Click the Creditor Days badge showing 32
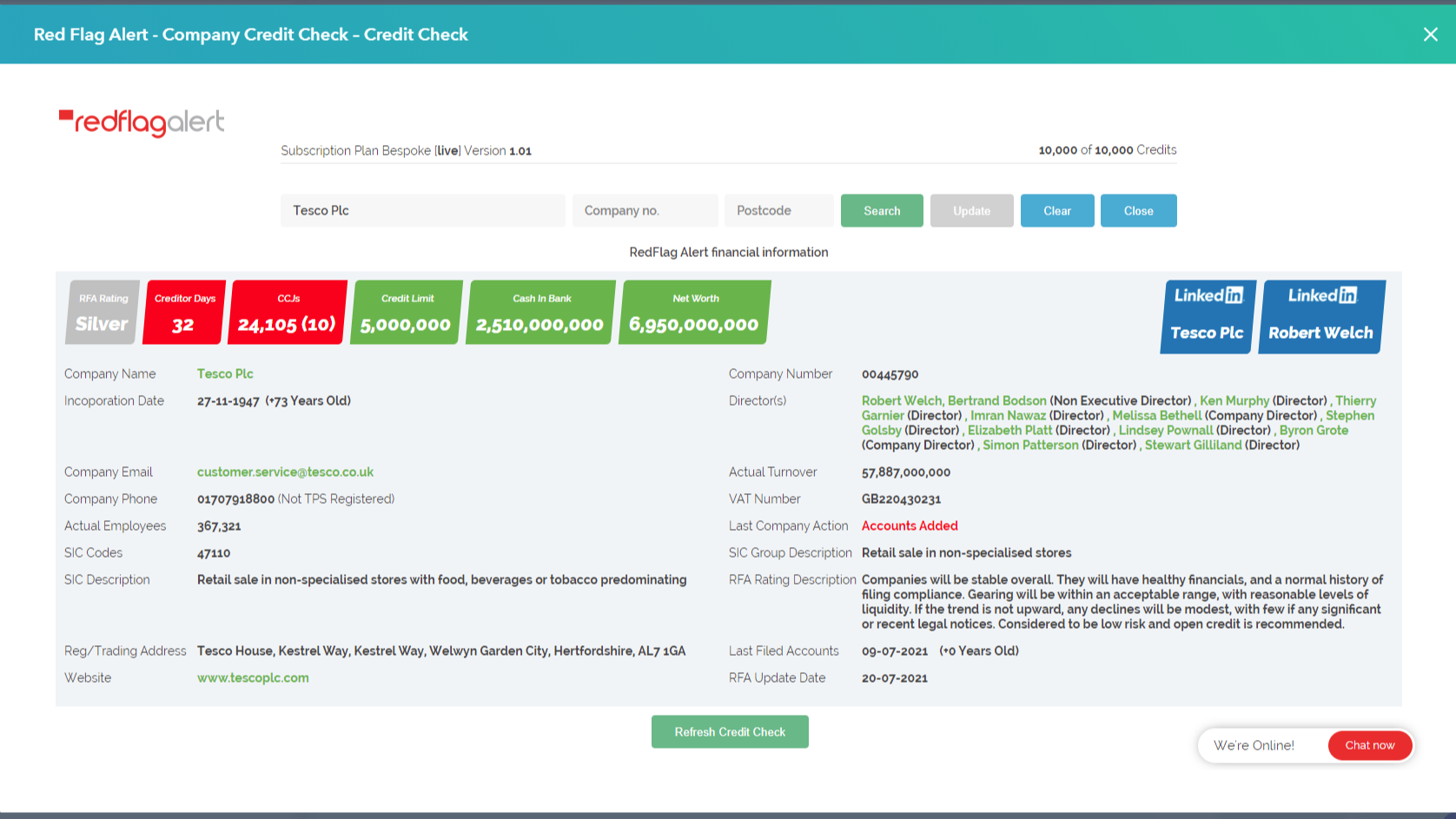This screenshot has width=1456, height=819. [x=183, y=313]
